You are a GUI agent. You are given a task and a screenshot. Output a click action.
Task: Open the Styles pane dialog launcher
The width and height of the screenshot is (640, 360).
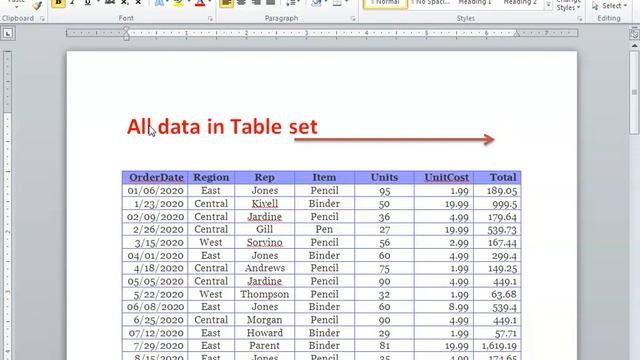(580, 19)
